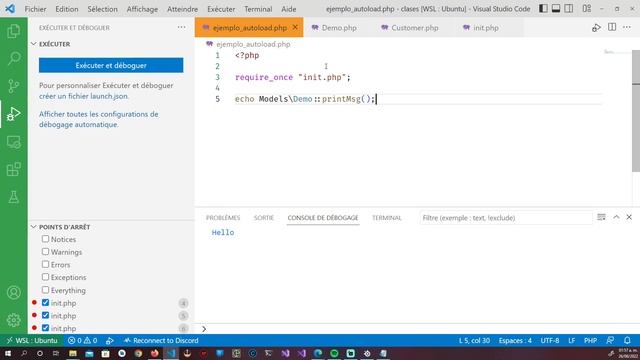Click the UTF-8 encoding indicator

(x=550, y=340)
